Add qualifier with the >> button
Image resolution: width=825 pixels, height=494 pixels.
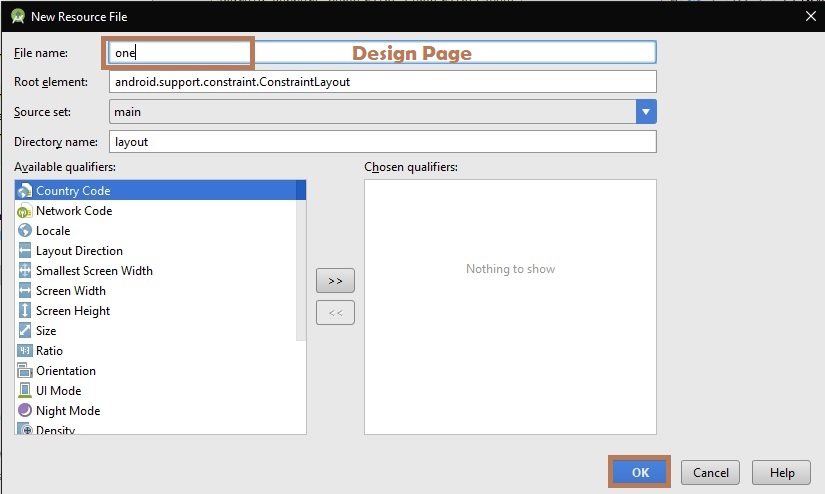click(335, 280)
